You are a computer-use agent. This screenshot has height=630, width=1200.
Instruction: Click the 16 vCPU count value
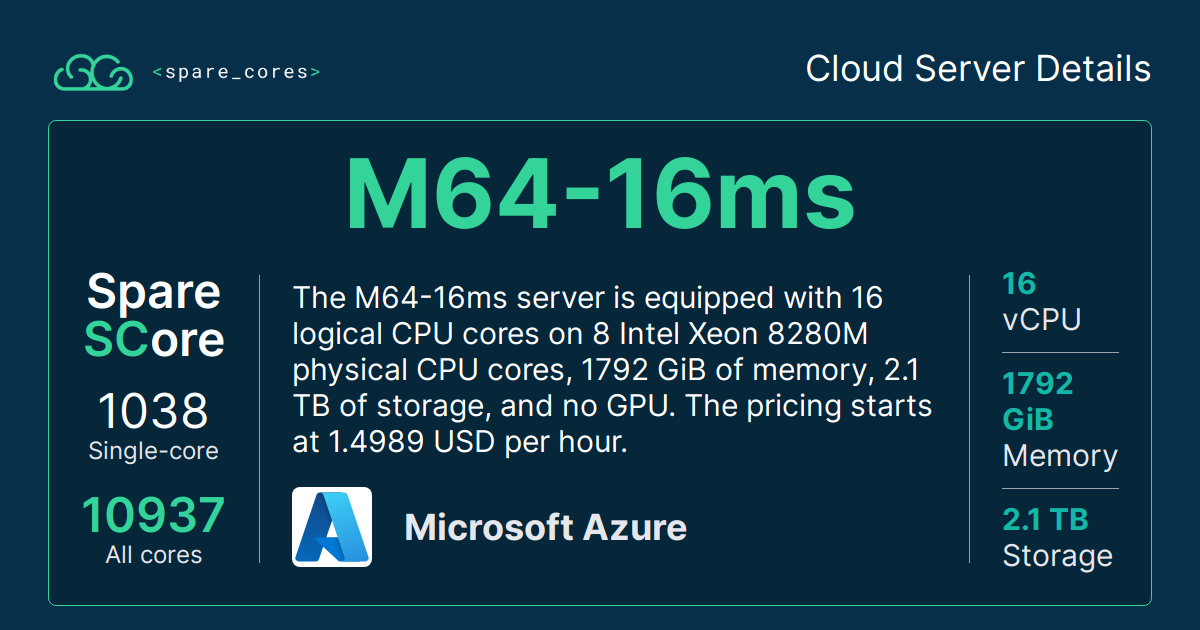click(1019, 284)
